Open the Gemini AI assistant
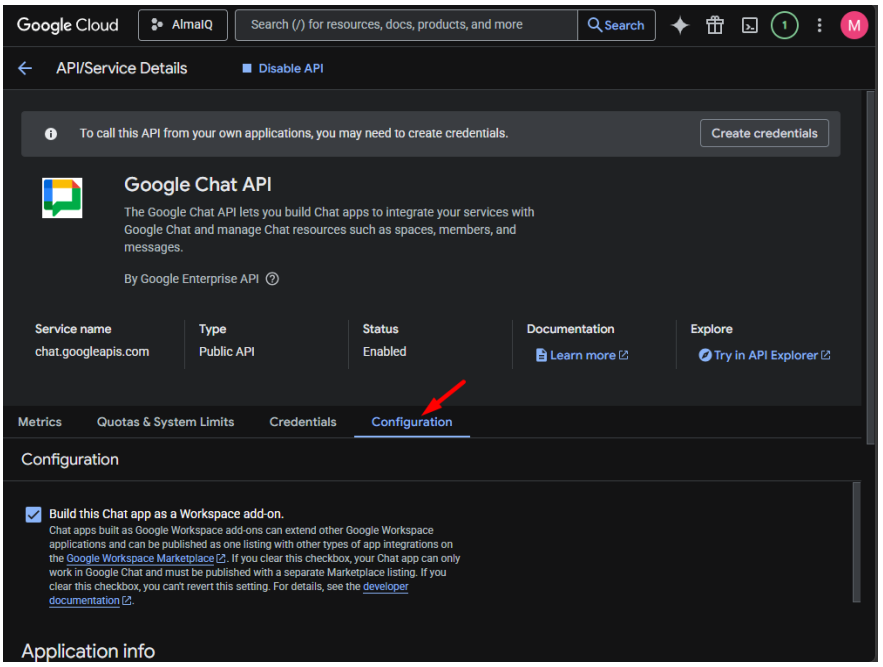 tap(679, 25)
